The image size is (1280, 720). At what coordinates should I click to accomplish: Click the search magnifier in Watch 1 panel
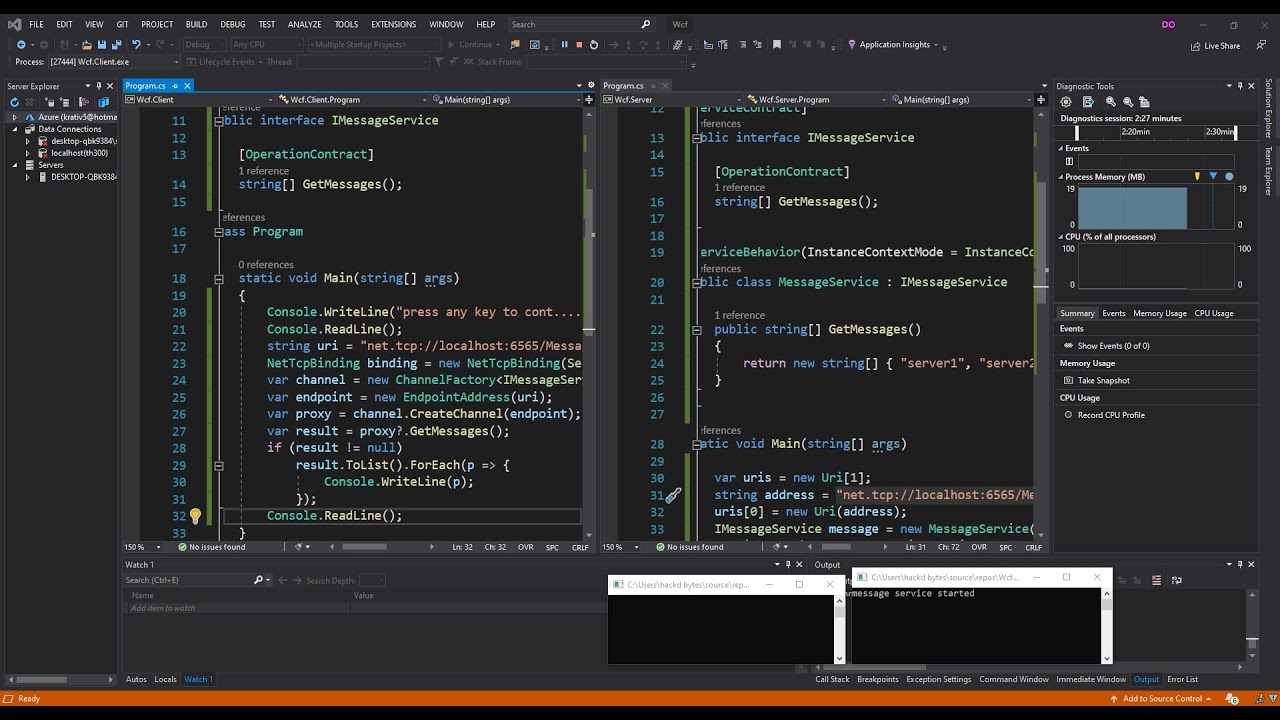pos(258,580)
